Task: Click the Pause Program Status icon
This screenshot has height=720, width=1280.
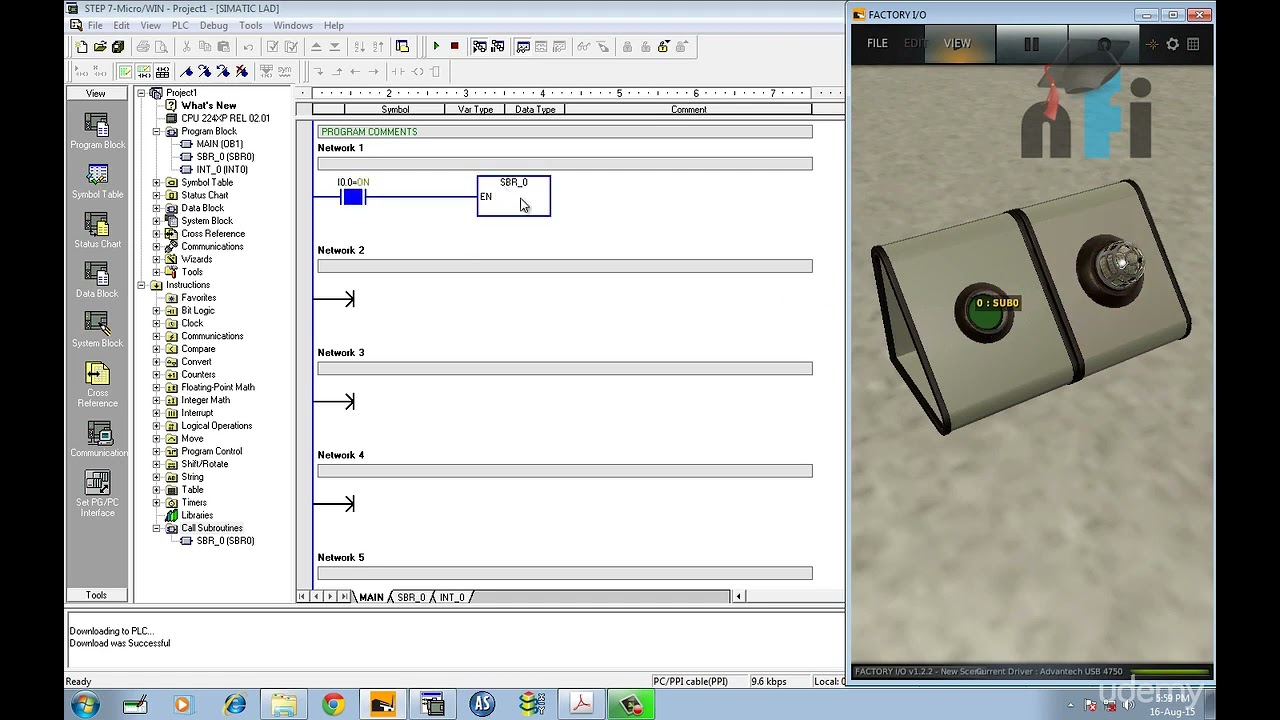Action: [497, 47]
